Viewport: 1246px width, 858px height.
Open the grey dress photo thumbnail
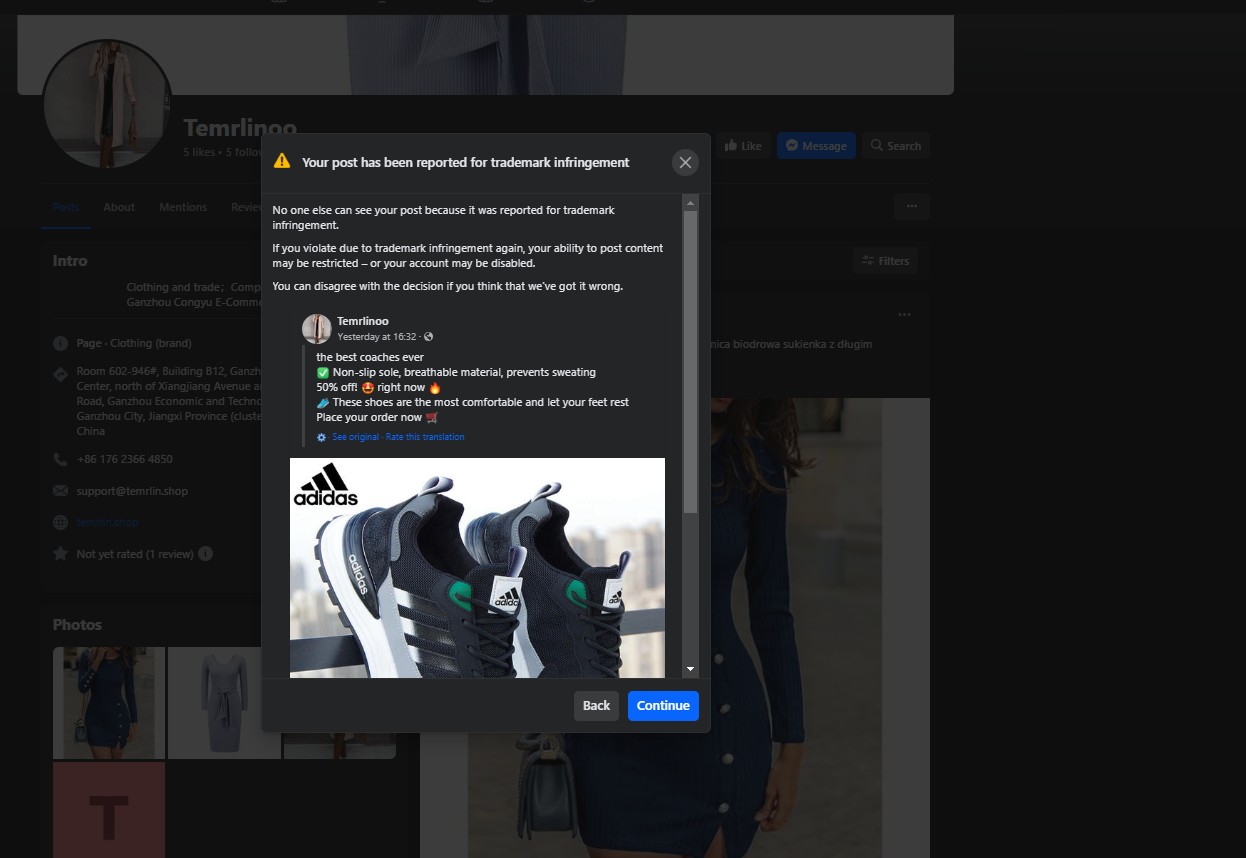pos(224,703)
